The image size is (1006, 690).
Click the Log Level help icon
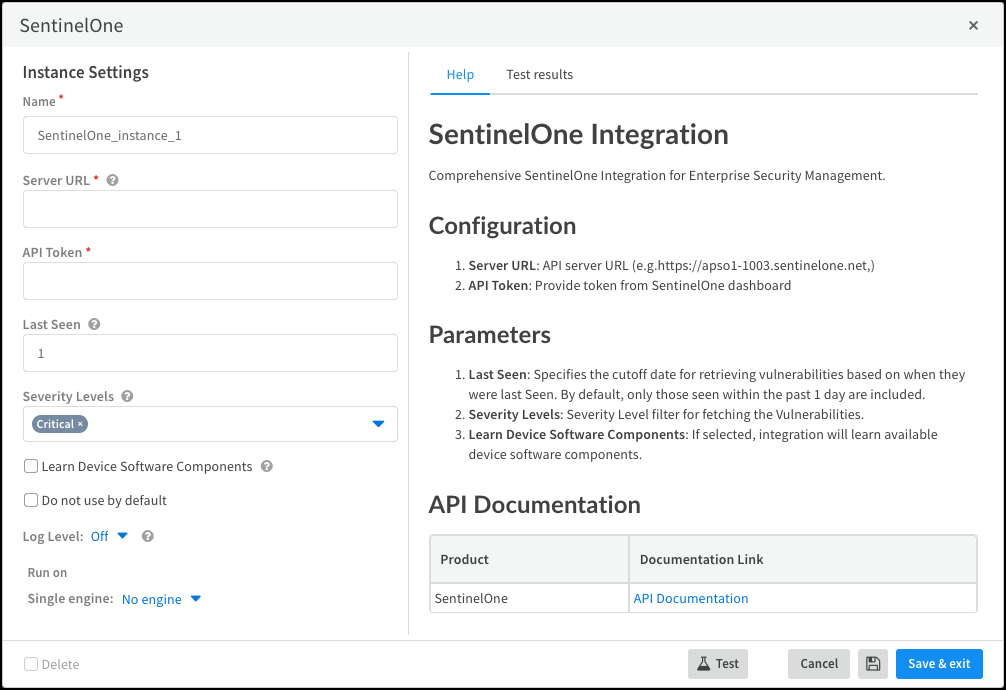point(148,537)
